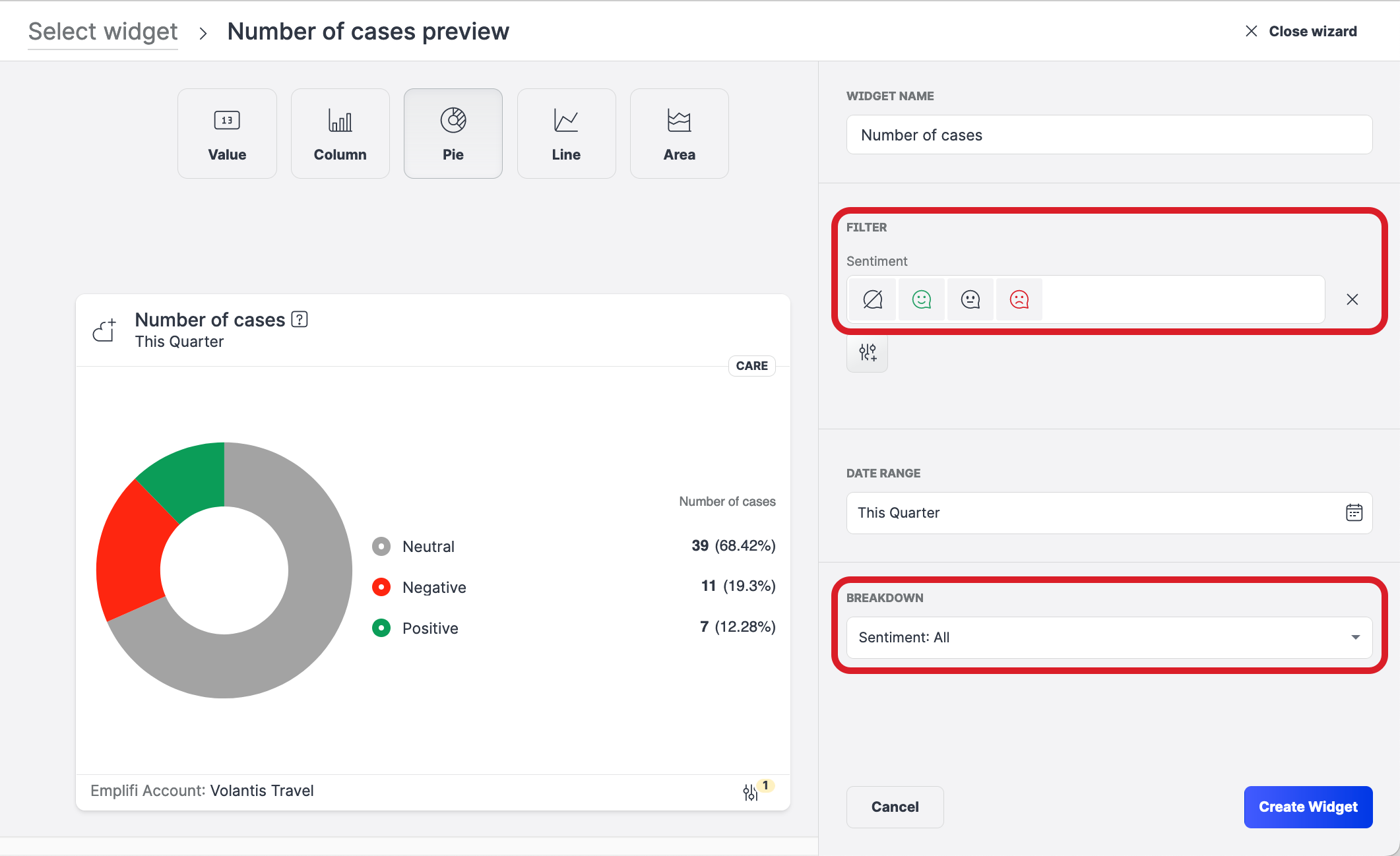Screen dimensions: 1400x856
Task: Open the calendar icon in date range
Action: (x=1354, y=512)
